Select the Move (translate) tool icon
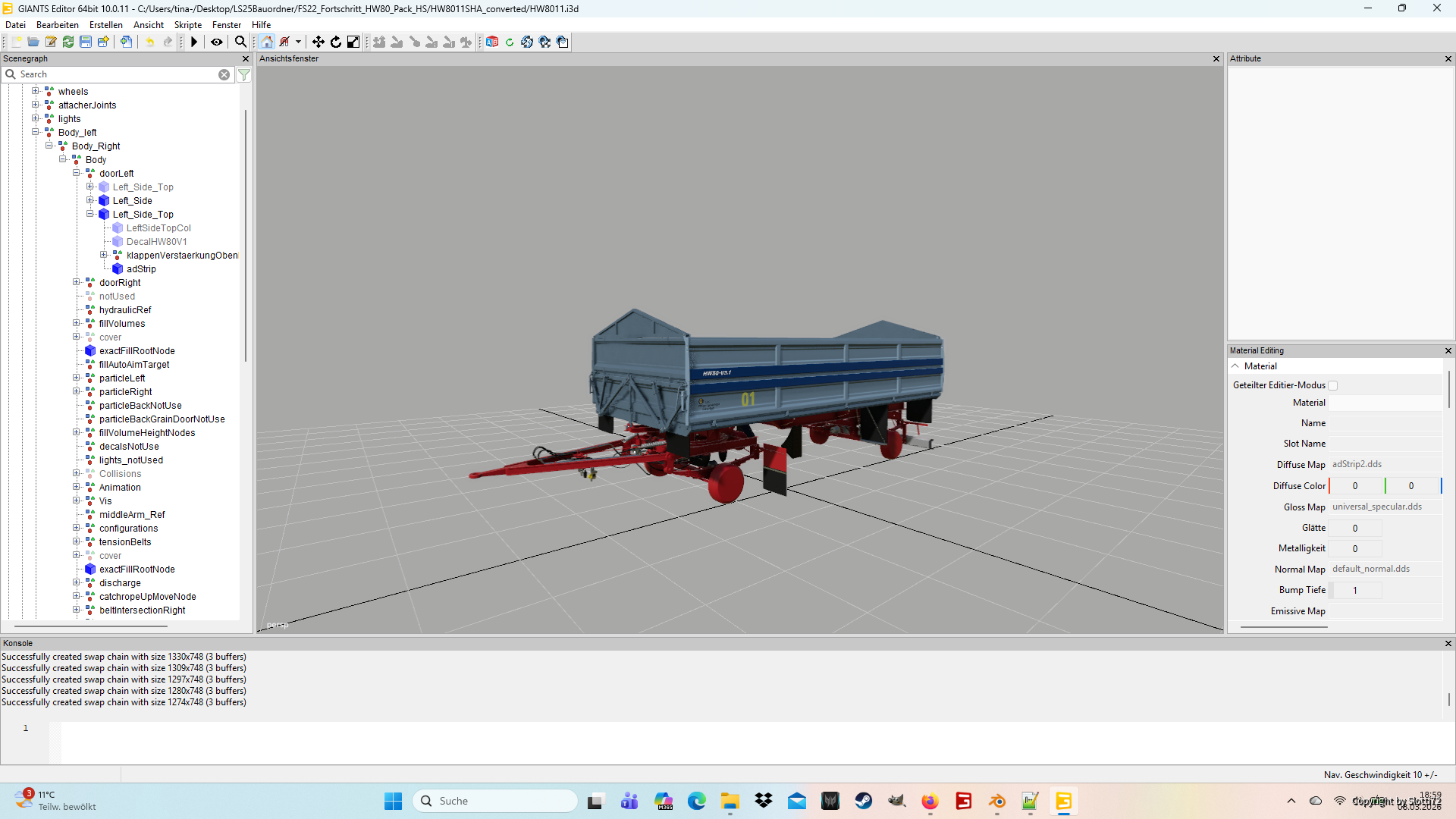Image resolution: width=1456 pixels, height=819 pixels. [318, 42]
